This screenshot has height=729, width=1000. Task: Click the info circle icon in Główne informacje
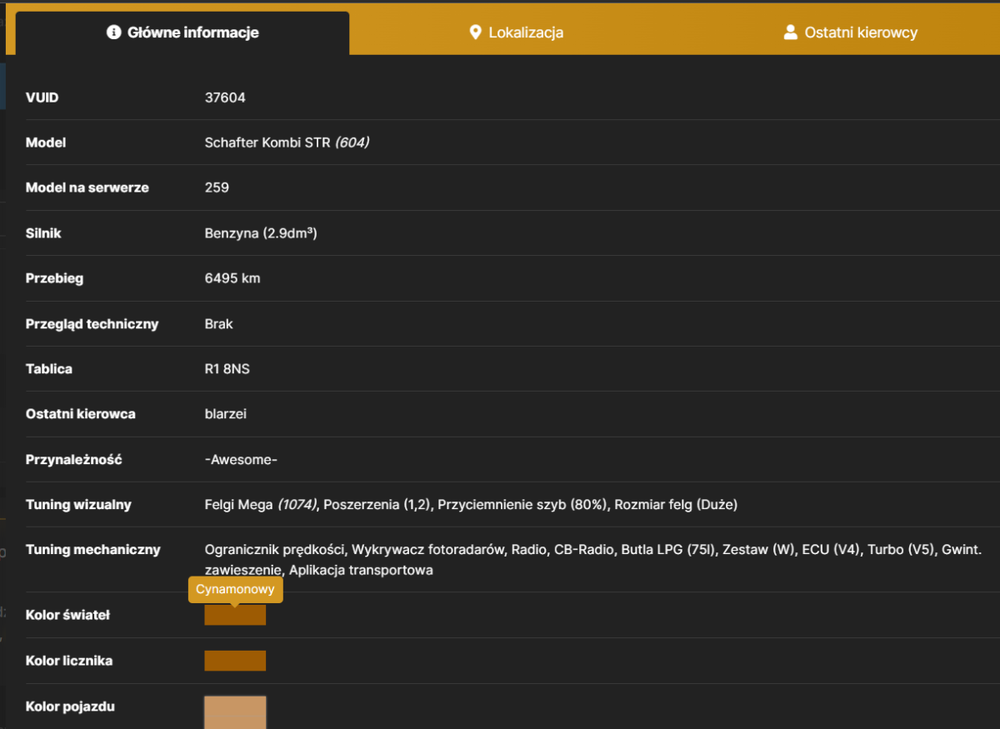coord(114,32)
